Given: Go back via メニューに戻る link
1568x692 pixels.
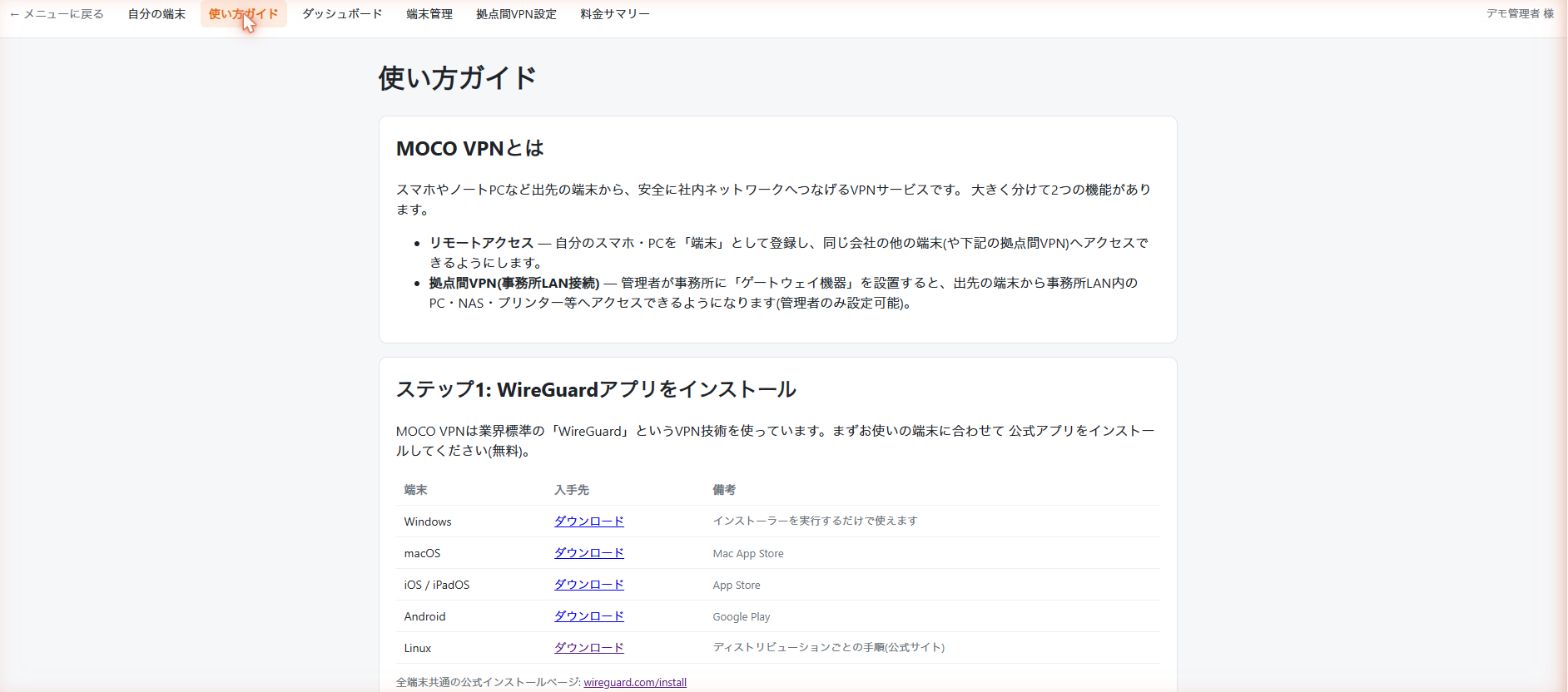Looking at the screenshot, I should (57, 14).
